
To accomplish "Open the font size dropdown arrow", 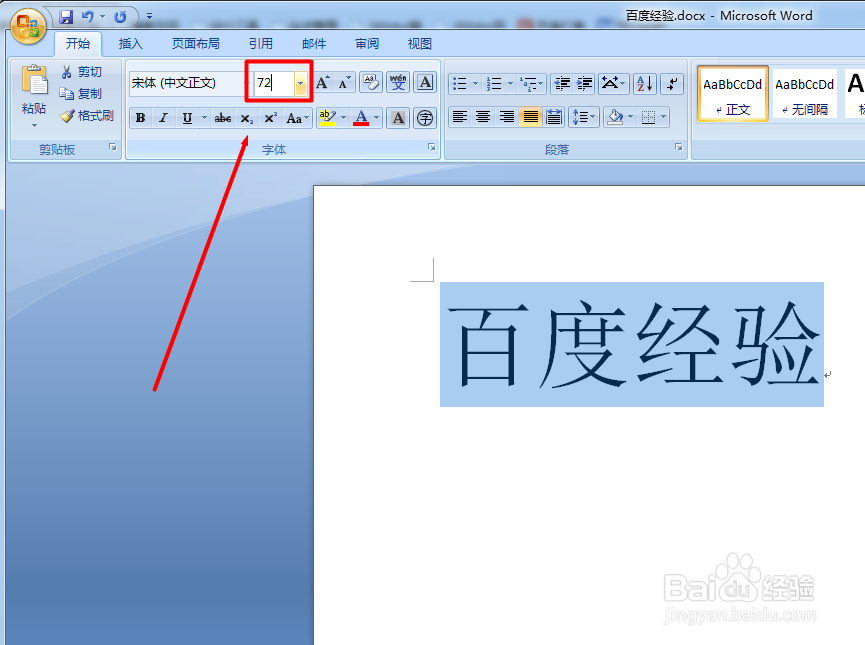I will 301,83.
